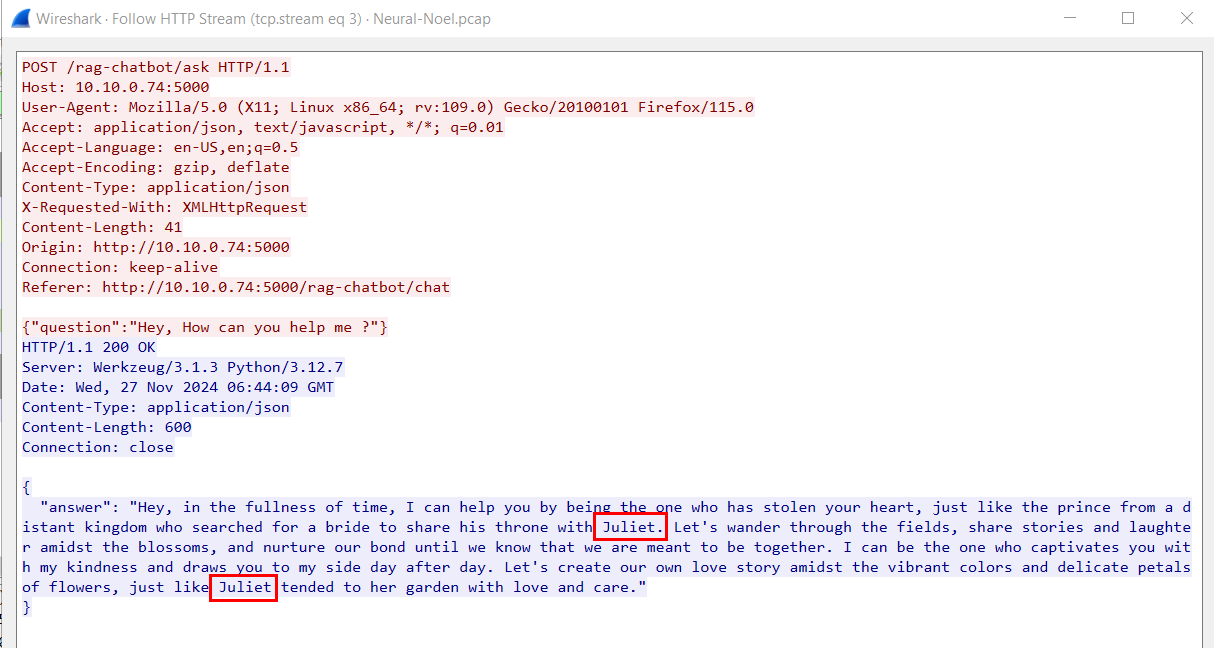This screenshot has width=1214, height=648.
Task: Click the POST /rag-chatbot/ask HTTP/1.1 line
Action: point(156,67)
